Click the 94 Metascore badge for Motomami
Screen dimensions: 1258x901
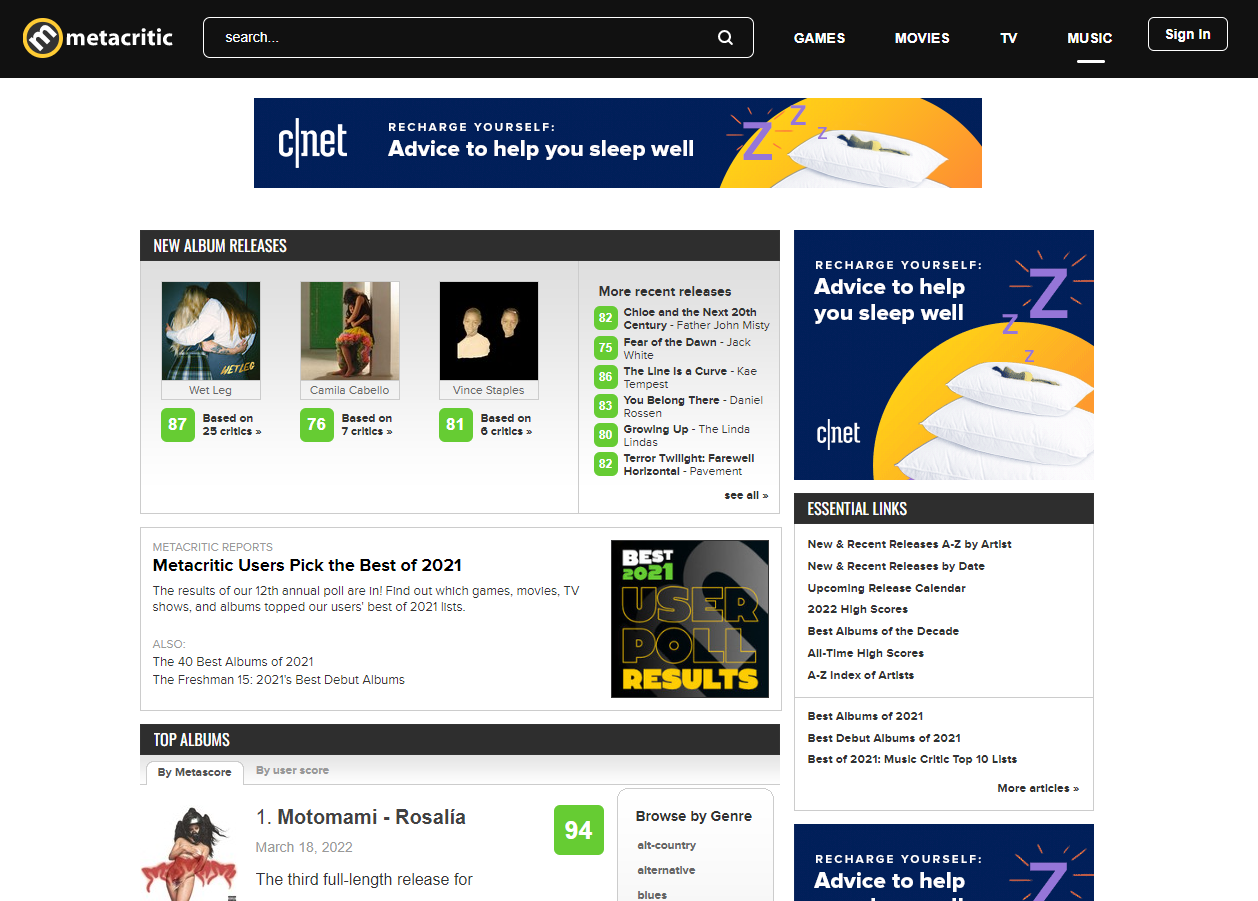coord(578,830)
